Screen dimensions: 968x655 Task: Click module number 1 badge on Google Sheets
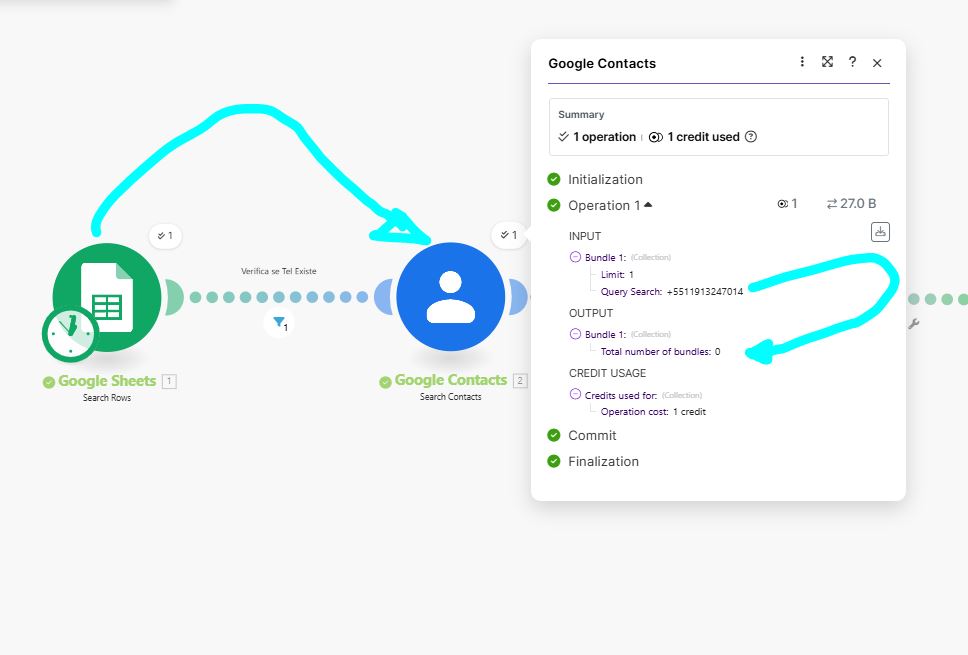169,381
